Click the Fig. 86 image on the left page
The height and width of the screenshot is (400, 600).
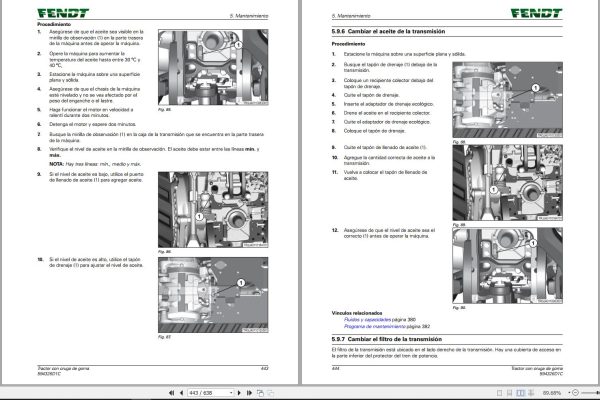pyautogui.click(x=213, y=210)
